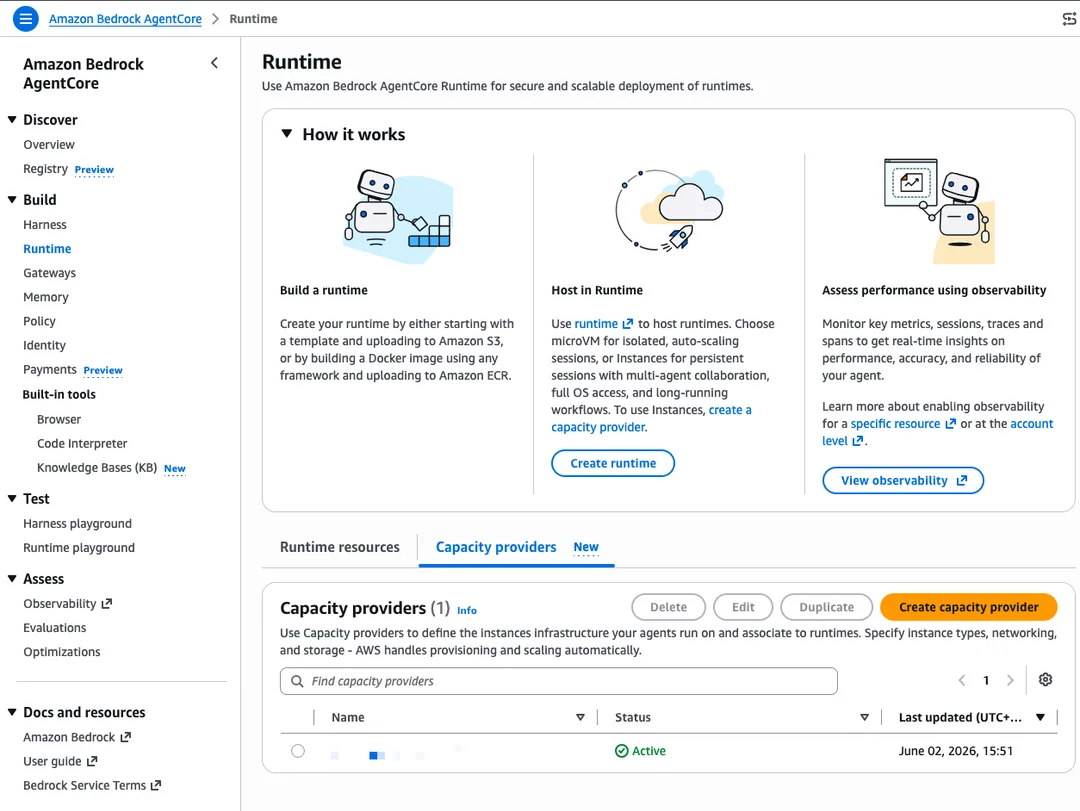Viewport: 1080px width, 811px height.
Task: Open the Info link beside Capacity providers
Action: [466, 610]
